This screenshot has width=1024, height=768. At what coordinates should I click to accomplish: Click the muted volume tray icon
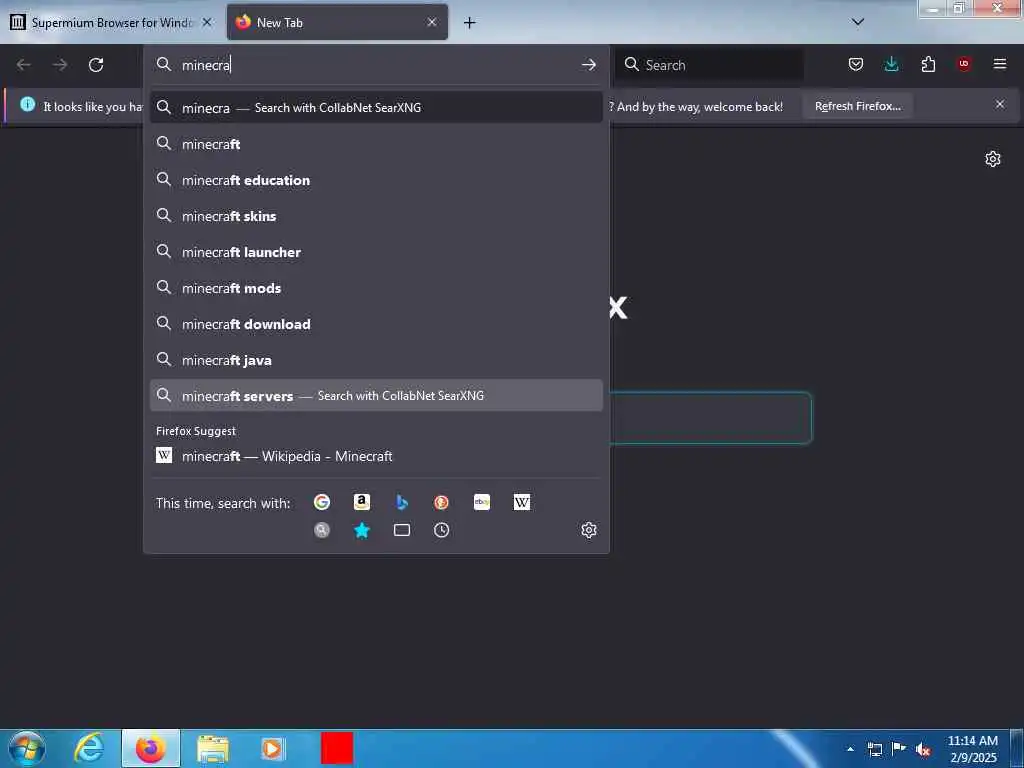pos(923,749)
